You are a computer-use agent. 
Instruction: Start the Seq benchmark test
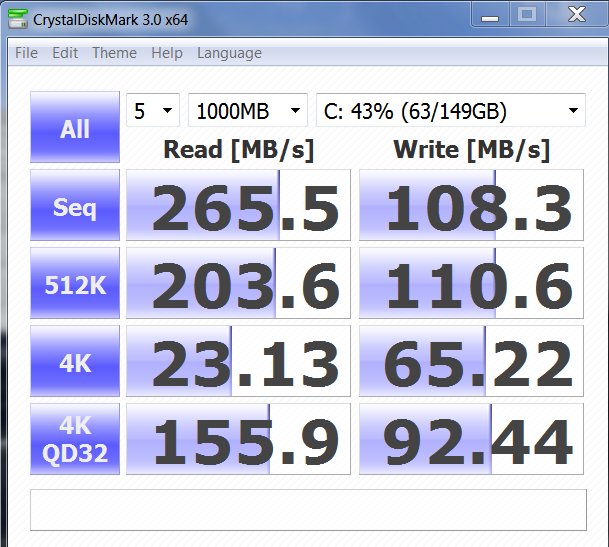[75, 205]
